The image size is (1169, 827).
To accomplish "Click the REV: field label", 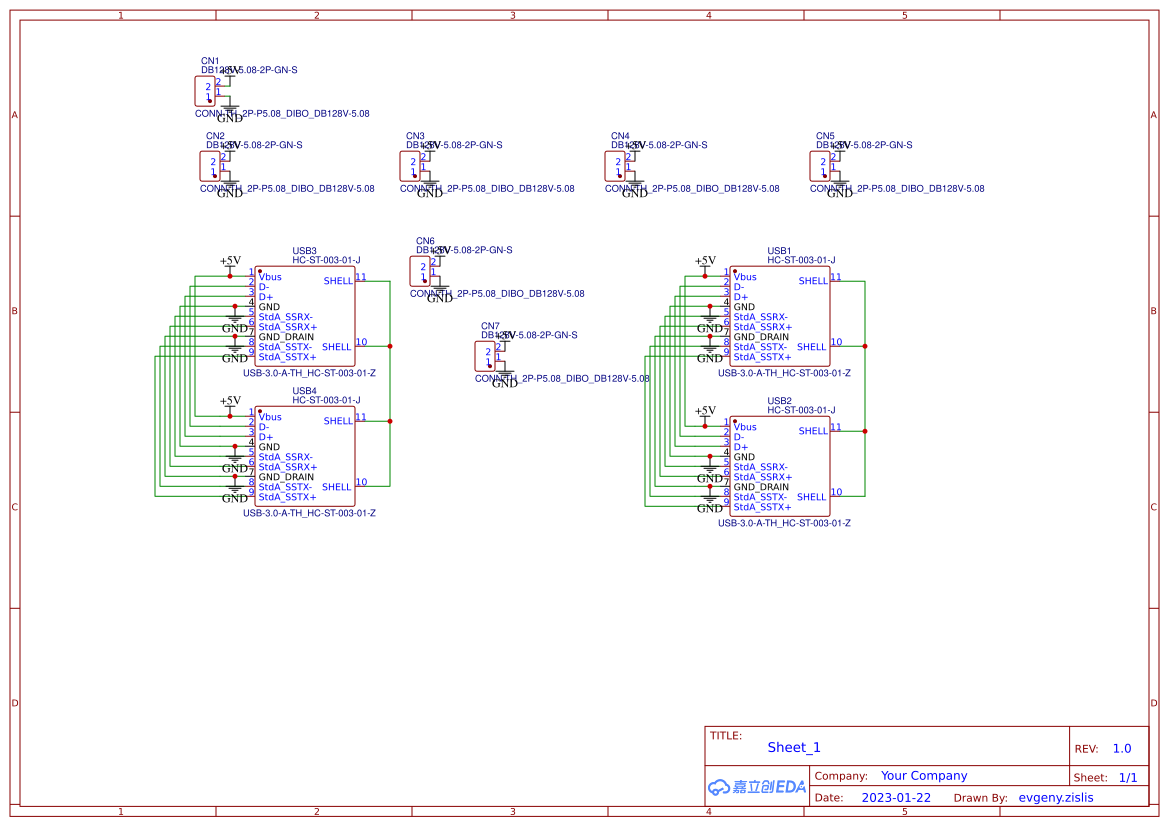I will [1086, 749].
